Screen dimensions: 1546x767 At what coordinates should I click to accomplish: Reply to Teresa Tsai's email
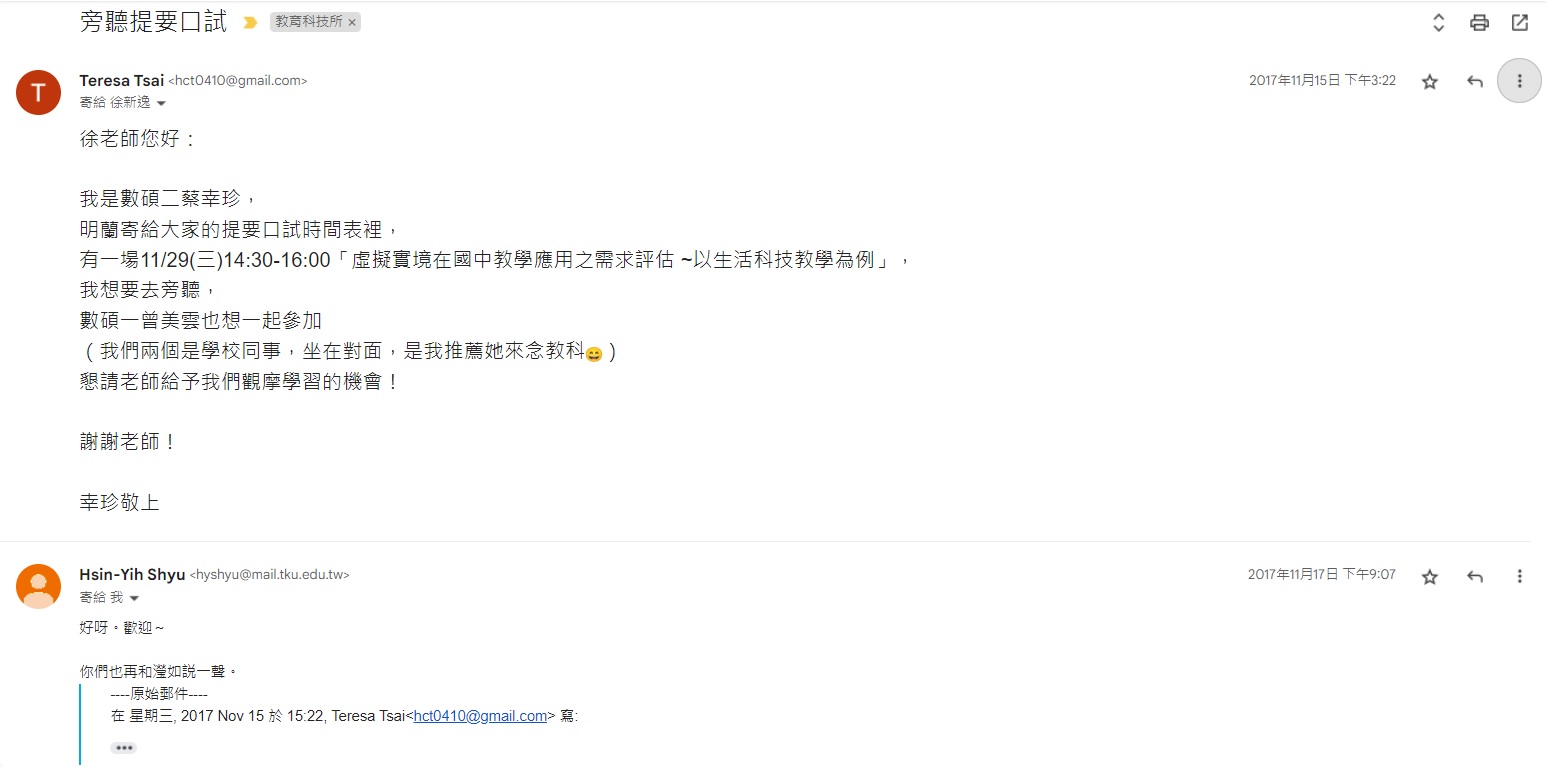pos(1474,81)
